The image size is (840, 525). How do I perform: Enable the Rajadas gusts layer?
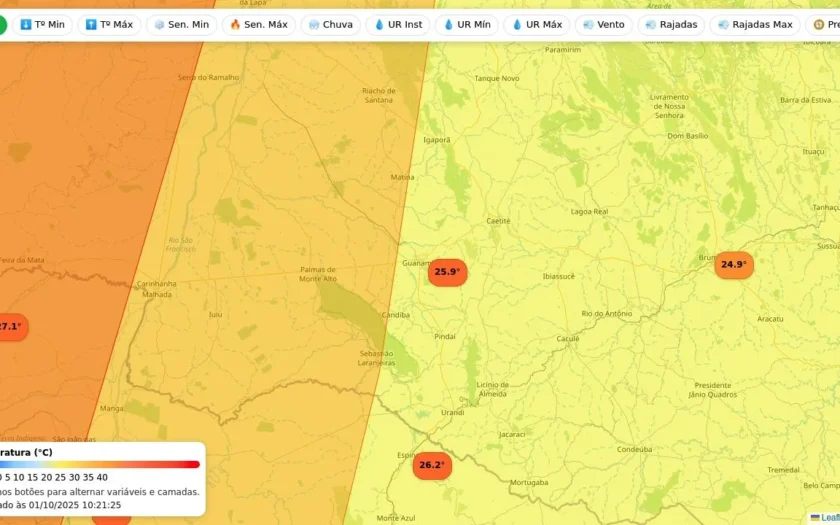click(x=671, y=24)
